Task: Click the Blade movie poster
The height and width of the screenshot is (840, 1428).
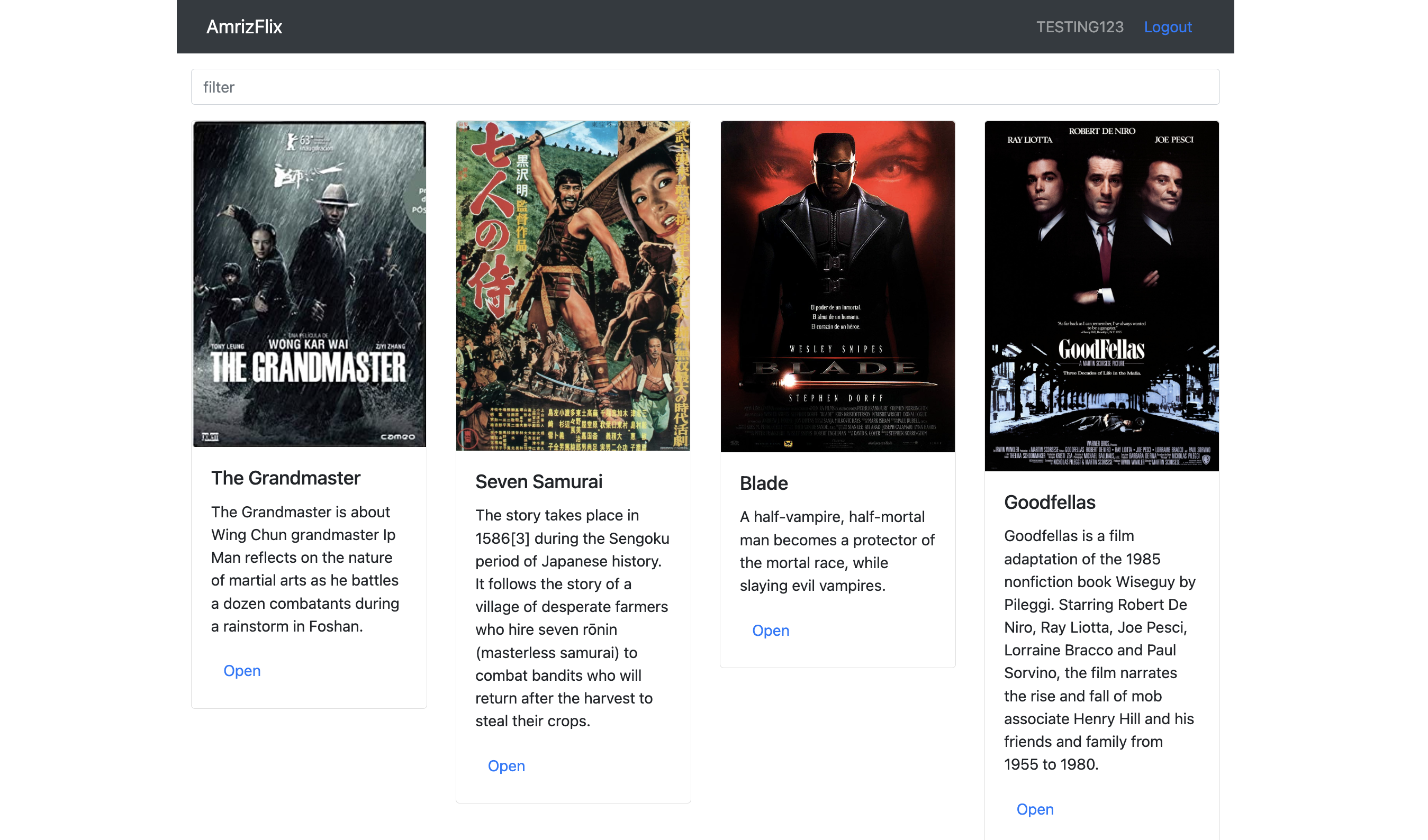Action: pyautogui.click(x=837, y=286)
